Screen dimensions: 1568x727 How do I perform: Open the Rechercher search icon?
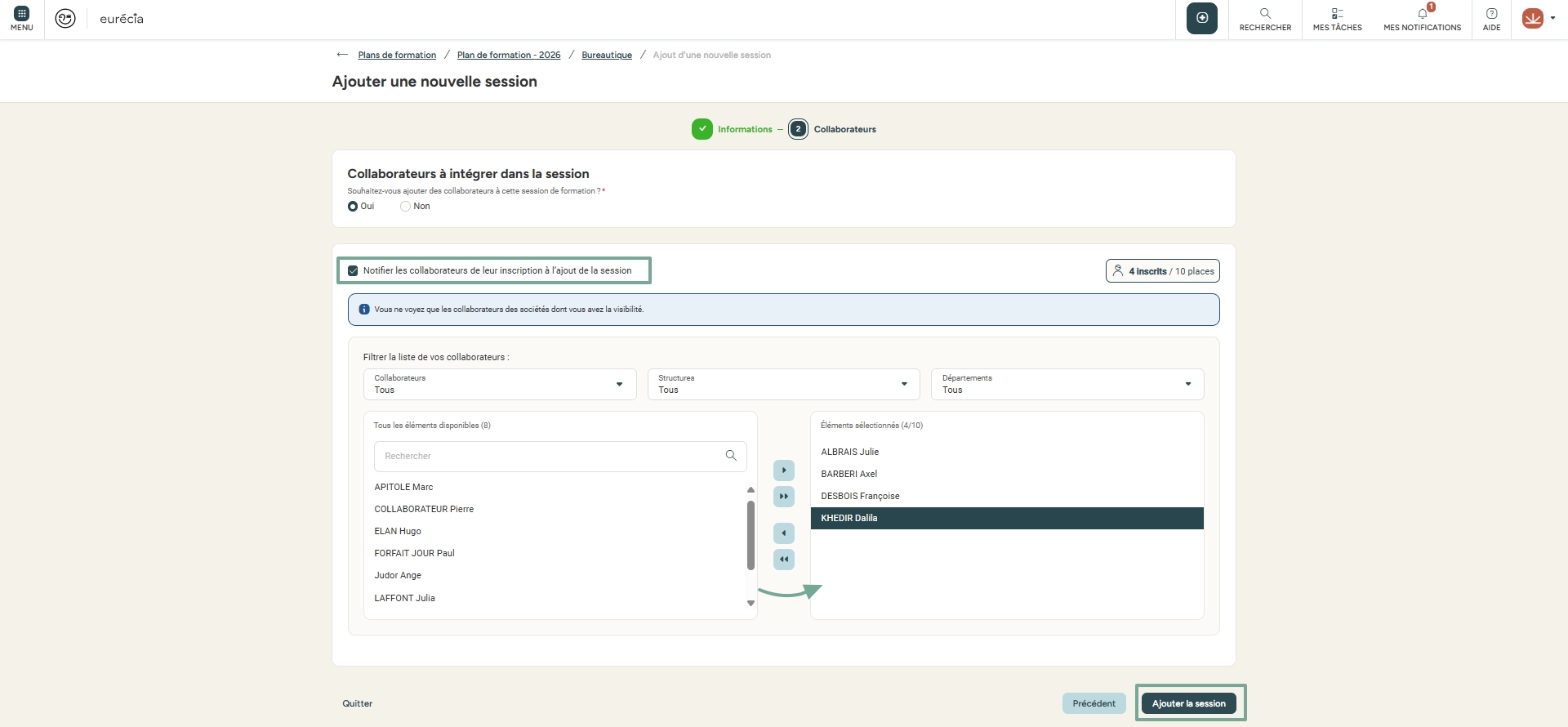[1265, 15]
